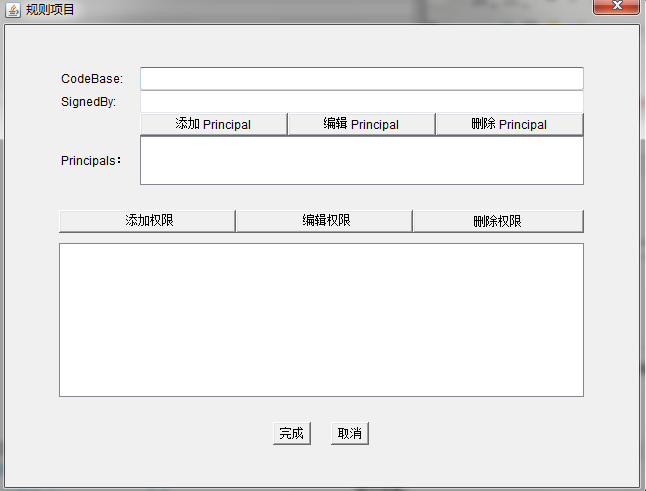Click the Java icon in title bar
Screen dimensions: 646x491
coord(13,10)
